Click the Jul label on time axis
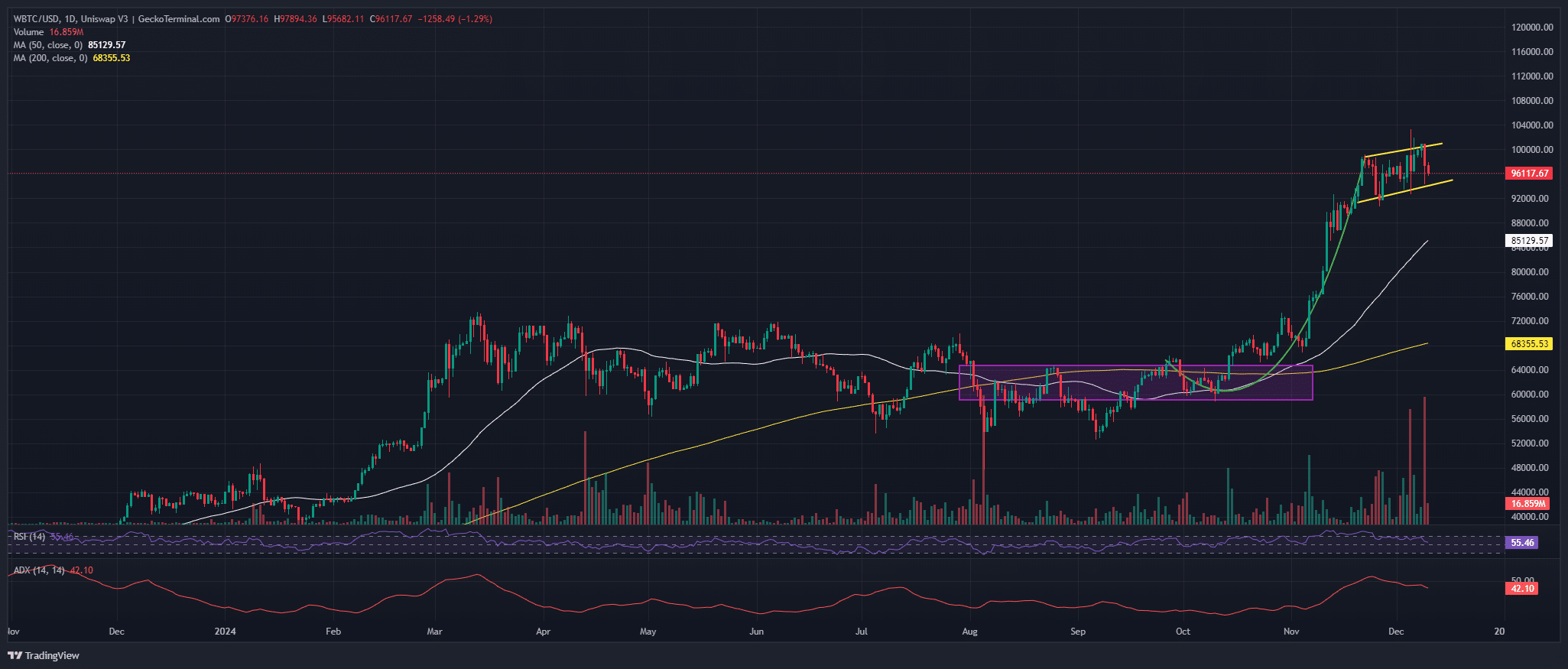This screenshot has height=669, width=1568. pyautogui.click(x=862, y=632)
